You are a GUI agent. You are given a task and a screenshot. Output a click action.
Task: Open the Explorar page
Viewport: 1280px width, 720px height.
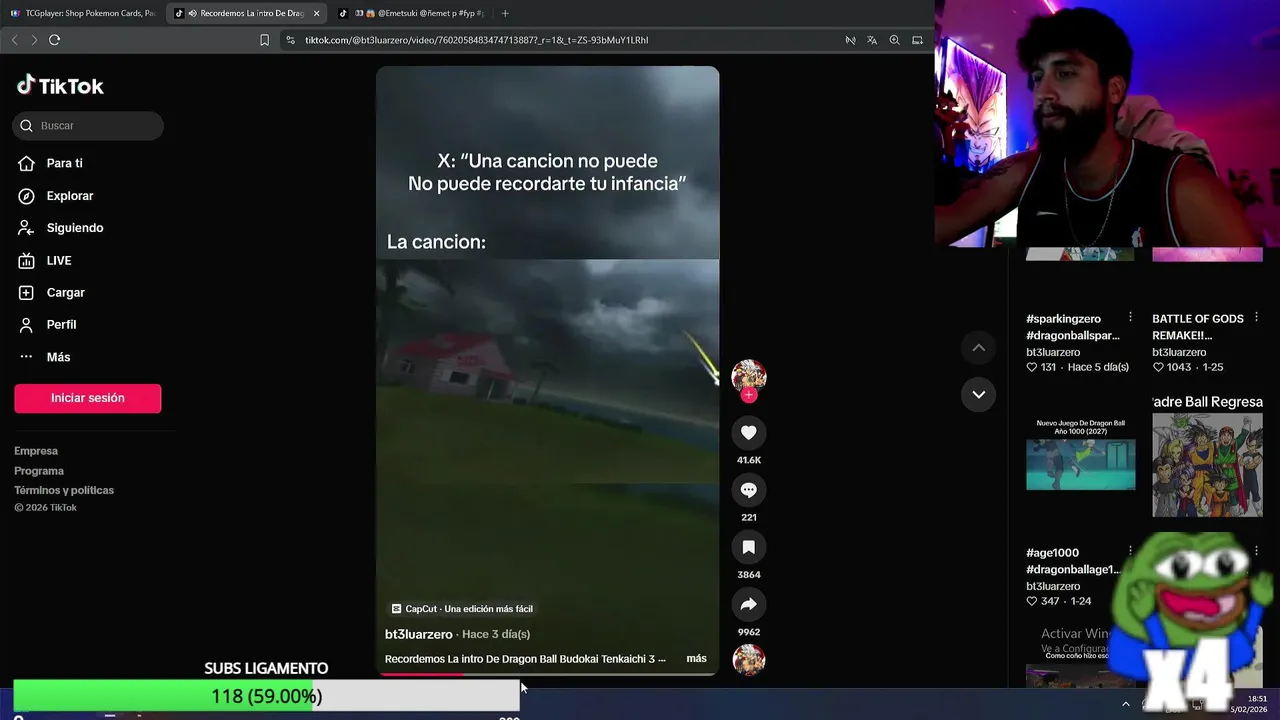pyautogui.click(x=69, y=196)
